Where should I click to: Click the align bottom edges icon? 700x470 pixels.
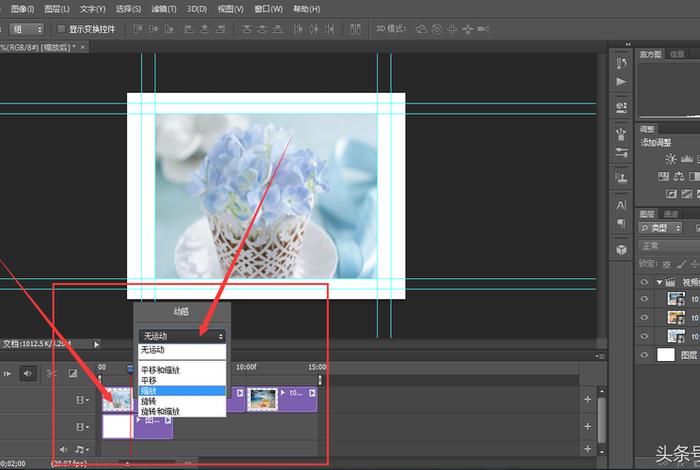(169, 29)
